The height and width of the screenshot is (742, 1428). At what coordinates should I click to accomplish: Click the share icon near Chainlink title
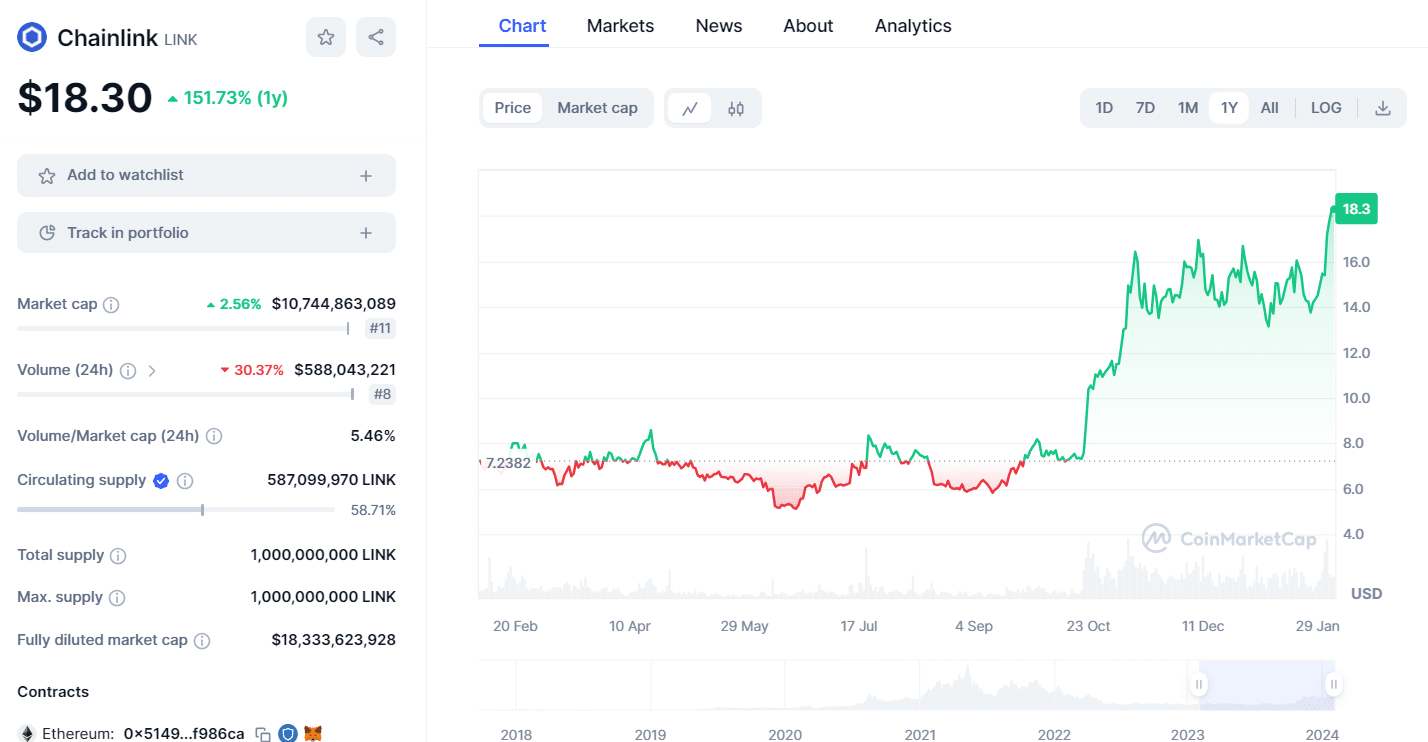(375, 36)
